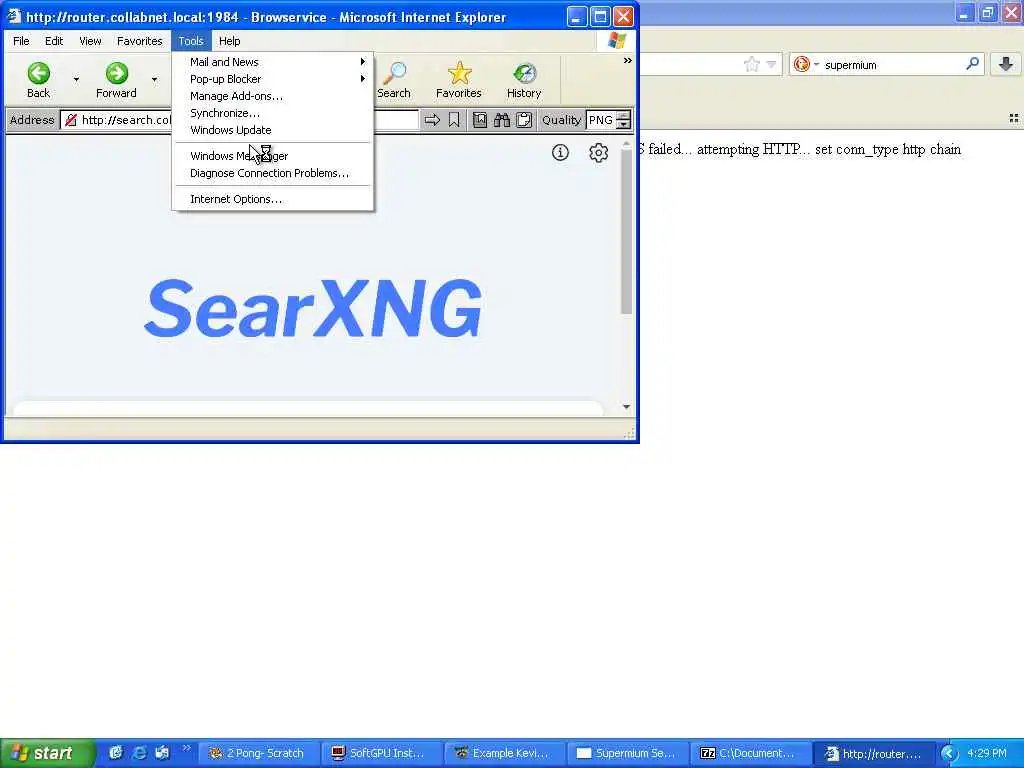Image resolution: width=1024 pixels, height=768 pixels.
Task: Open the Forward history dropdown arrow
Action: [155, 80]
